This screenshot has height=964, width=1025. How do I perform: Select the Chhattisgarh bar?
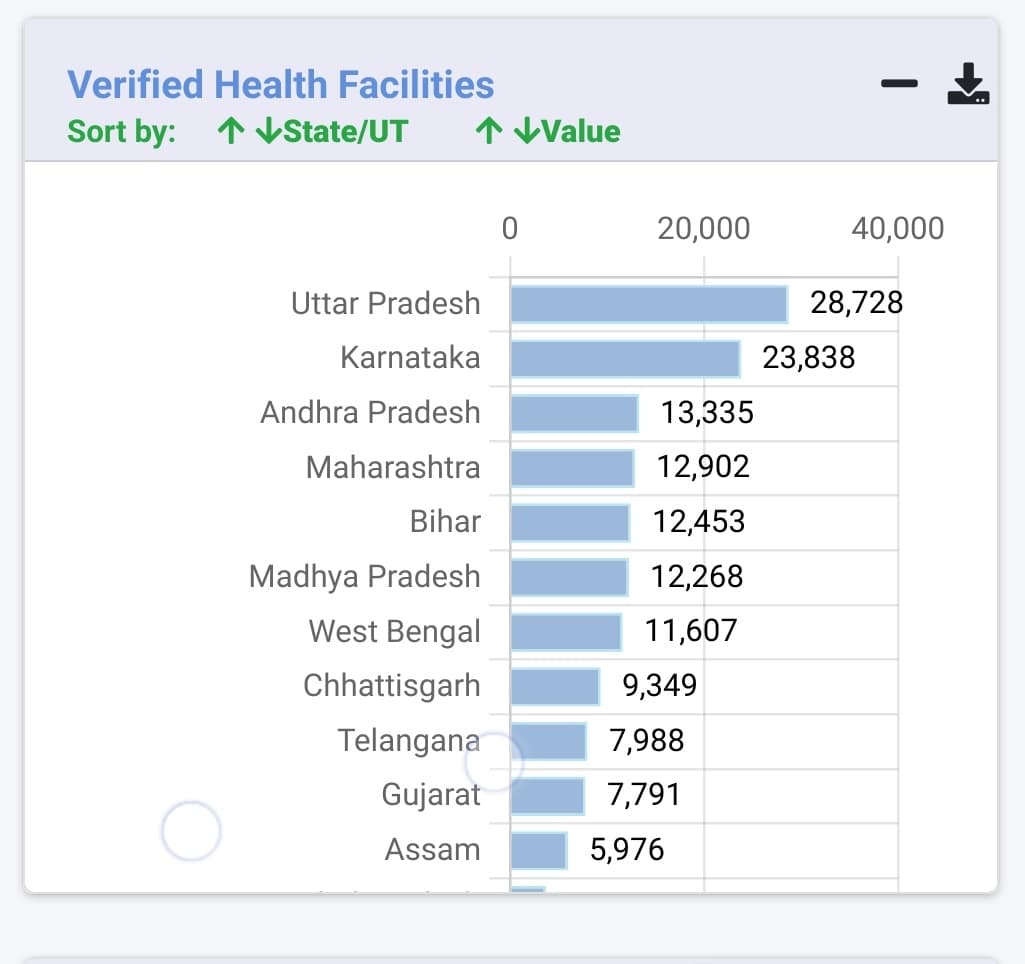click(555, 686)
